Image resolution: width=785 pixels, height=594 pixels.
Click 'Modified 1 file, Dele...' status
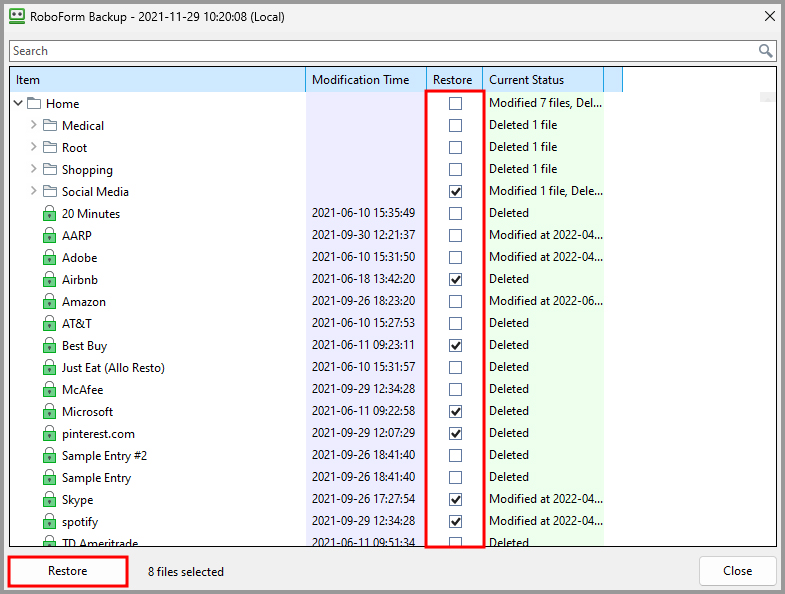coord(546,191)
